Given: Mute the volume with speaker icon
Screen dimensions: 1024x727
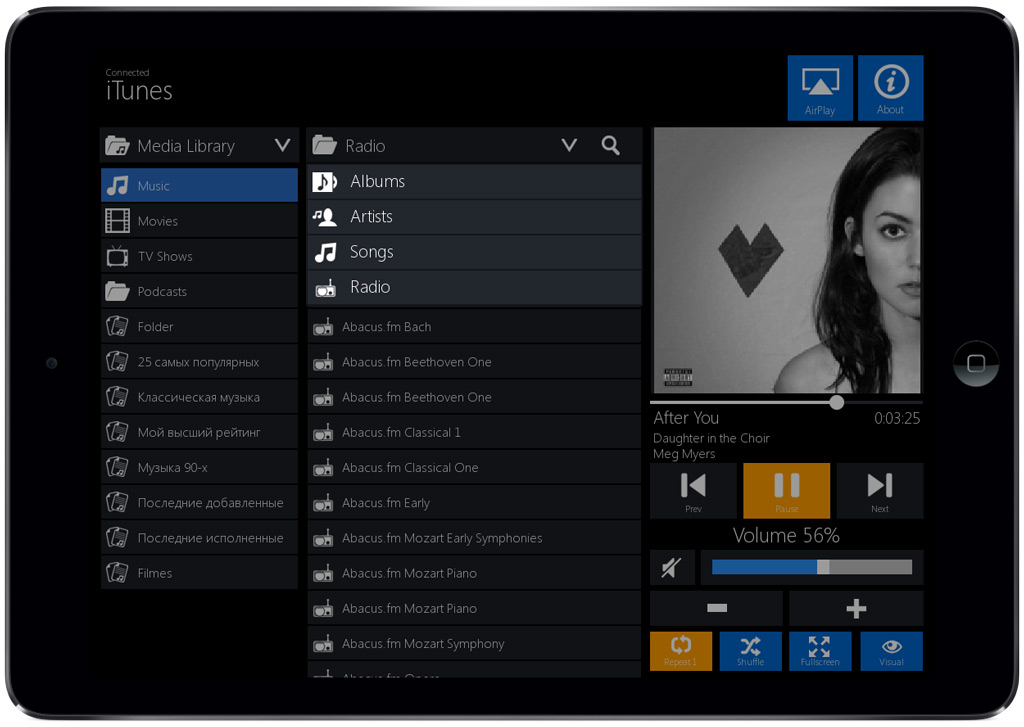Looking at the screenshot, I should (x=671, y=568).
